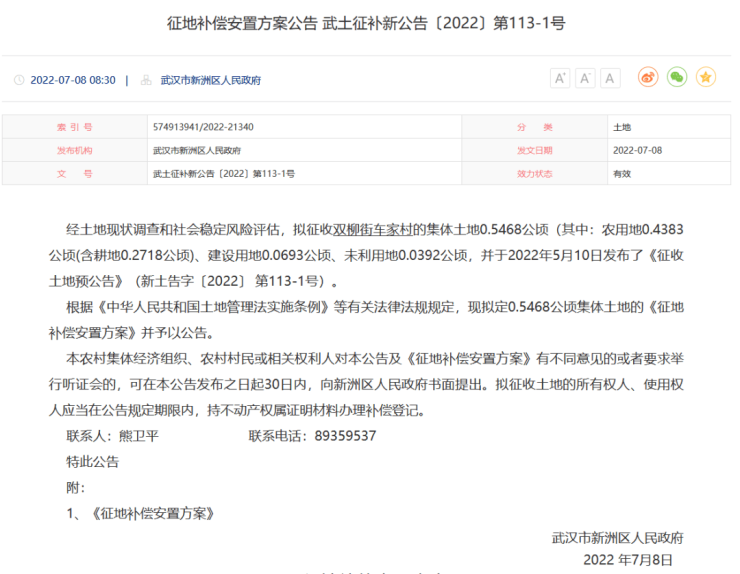Click index number 574913941/2022-21340
740x574 pixels.
203,127
